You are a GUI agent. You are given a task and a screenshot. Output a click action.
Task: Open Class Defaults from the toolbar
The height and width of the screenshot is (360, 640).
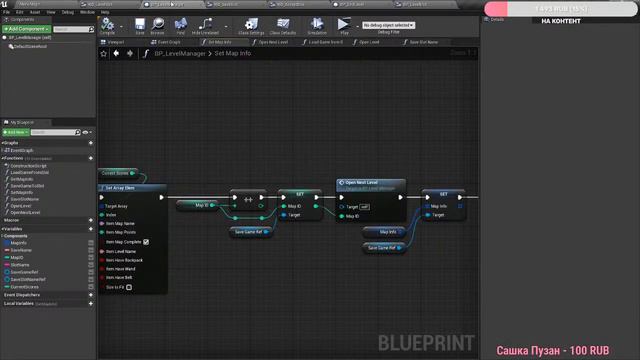pyautogui.click(x=283, y=25)
